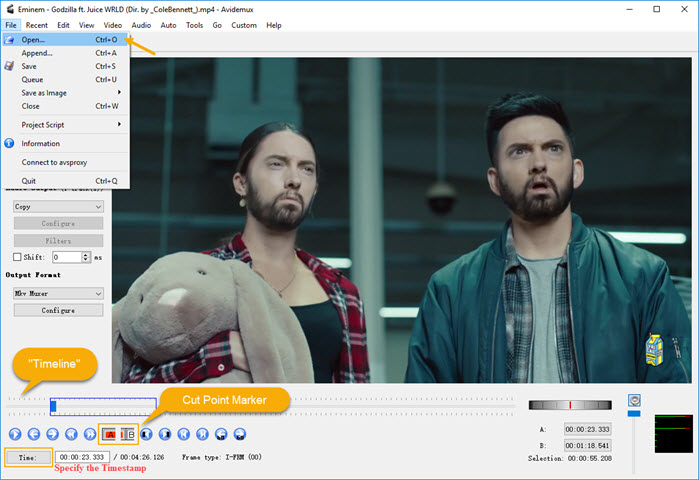Select Append... in the File menu
This screenshot has width=699, height=480.
coord(37,53)
